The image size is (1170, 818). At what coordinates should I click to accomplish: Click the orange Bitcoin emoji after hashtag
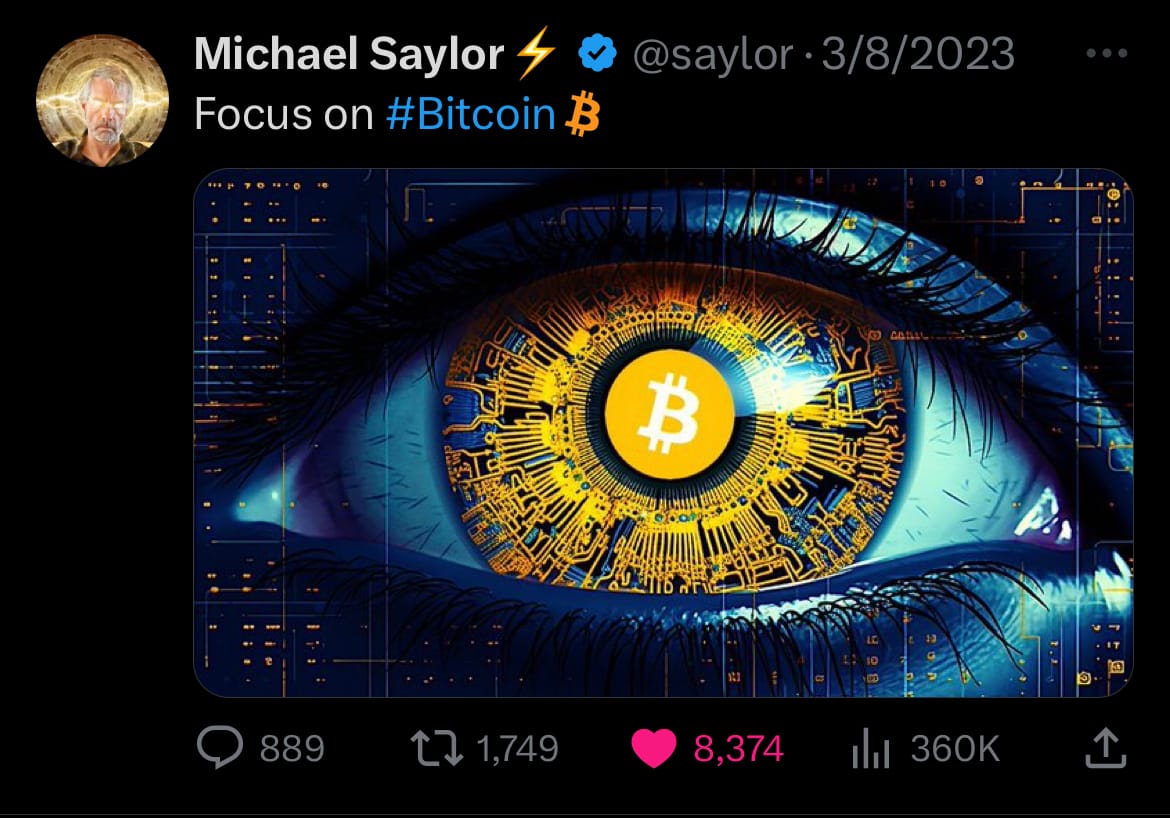582,114
